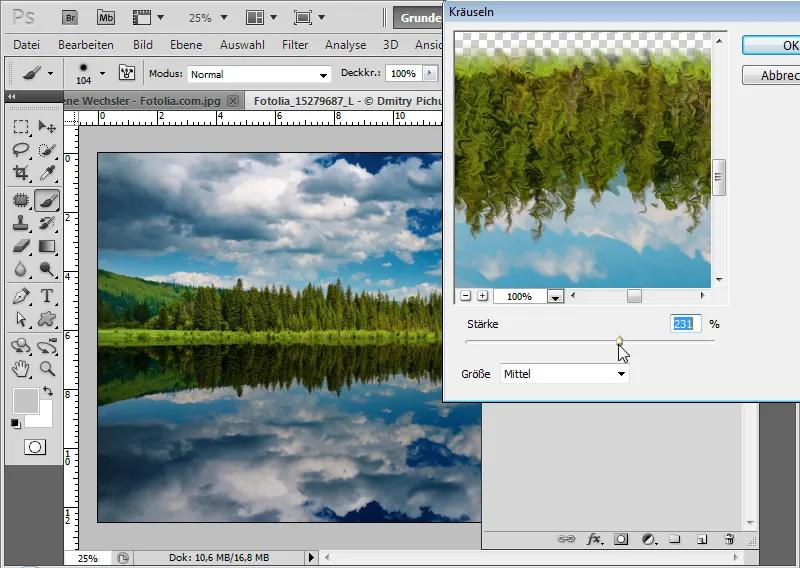Swap foreground and background colors
Screen dimensions: 800x568
coord(48,391)
